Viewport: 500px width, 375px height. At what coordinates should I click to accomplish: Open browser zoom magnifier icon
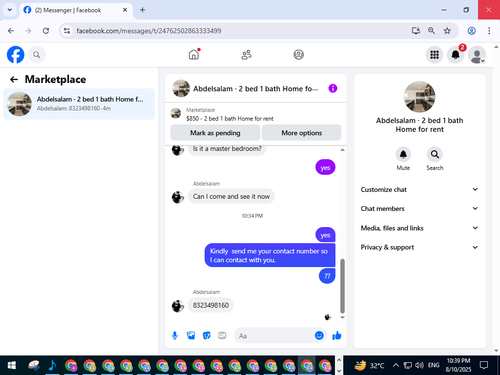[431, 31]
